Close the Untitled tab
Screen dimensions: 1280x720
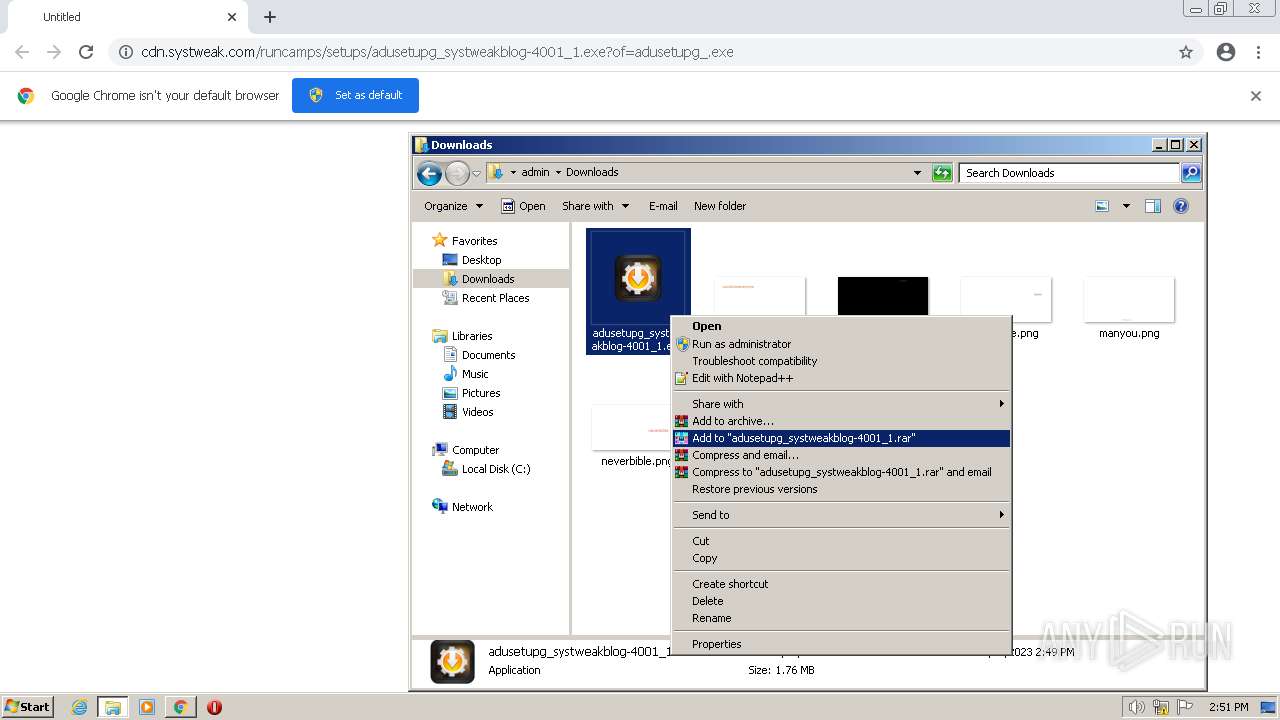(232, 17)
